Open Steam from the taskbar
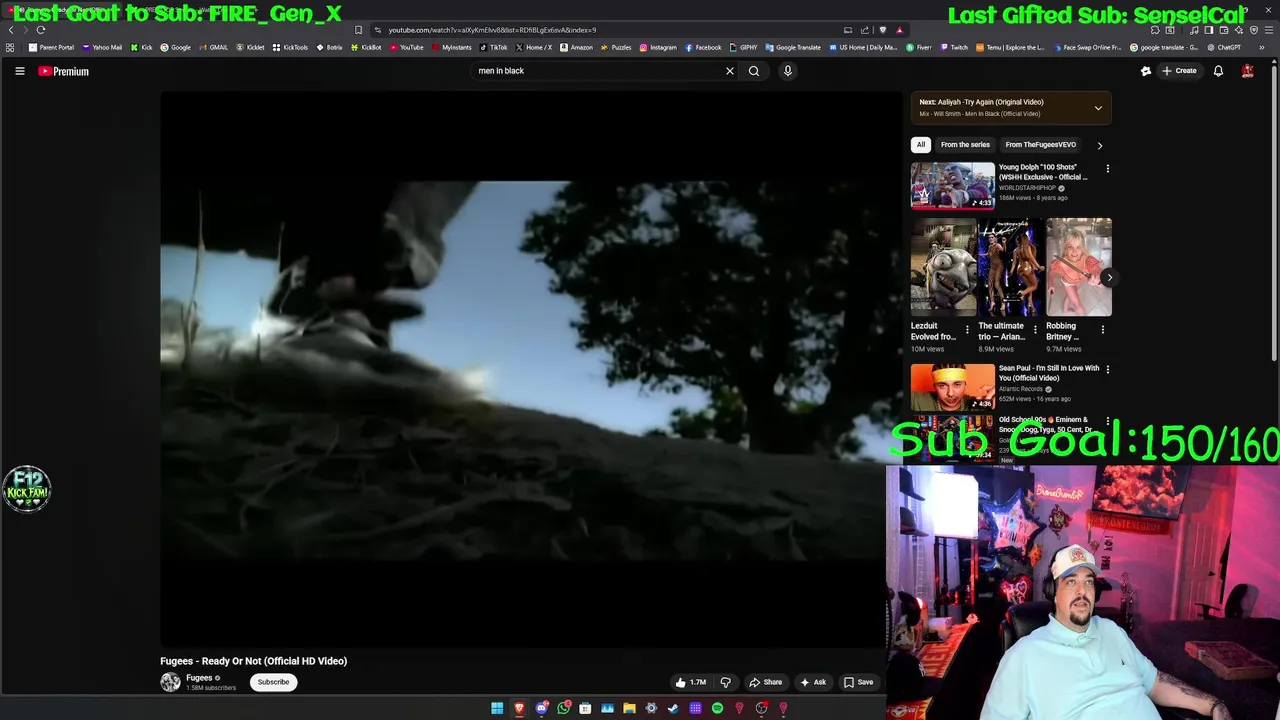Screen dimensions: 1280x720 [x=673, y=708]
